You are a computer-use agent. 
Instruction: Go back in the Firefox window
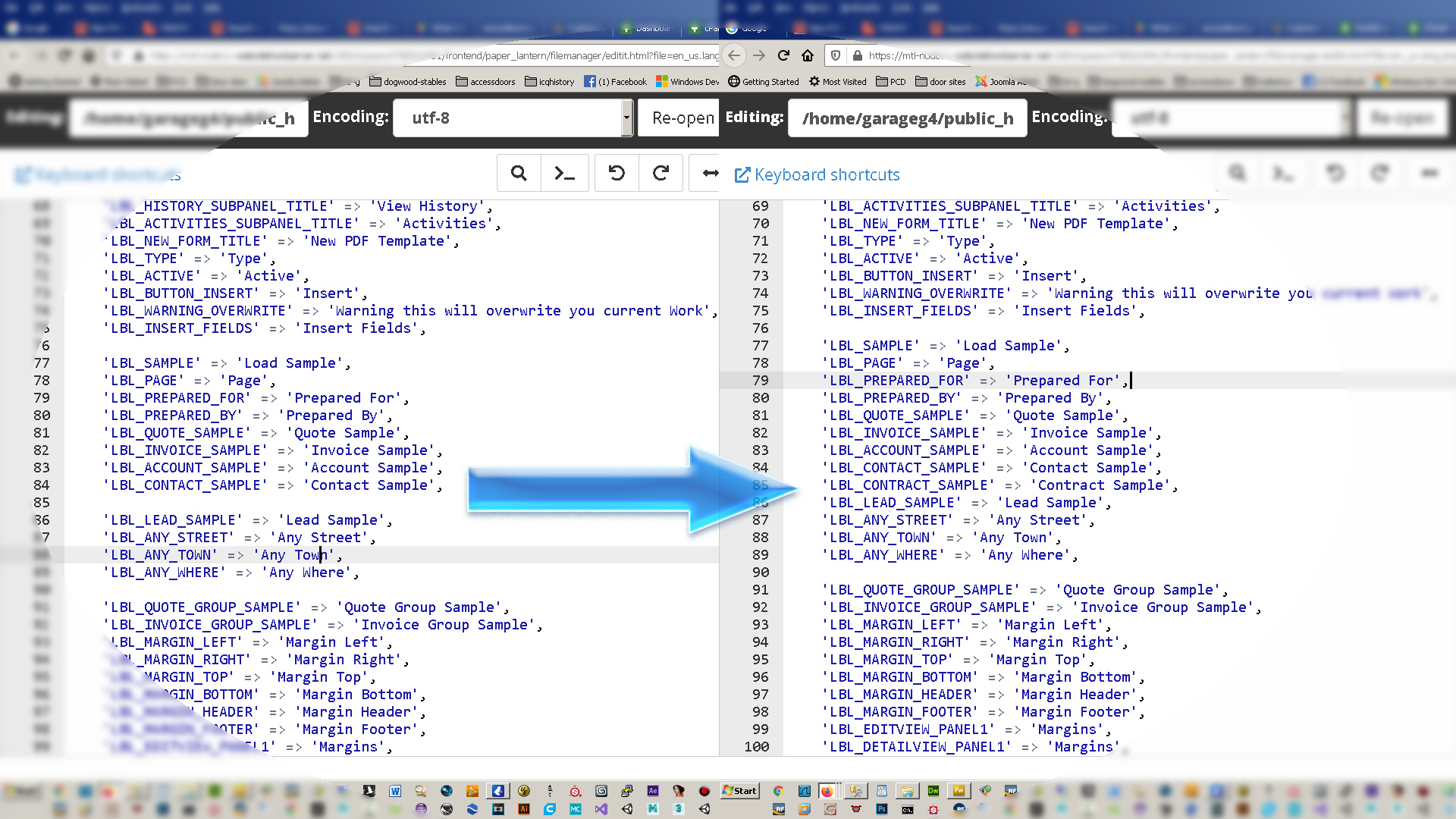point(734,55)
